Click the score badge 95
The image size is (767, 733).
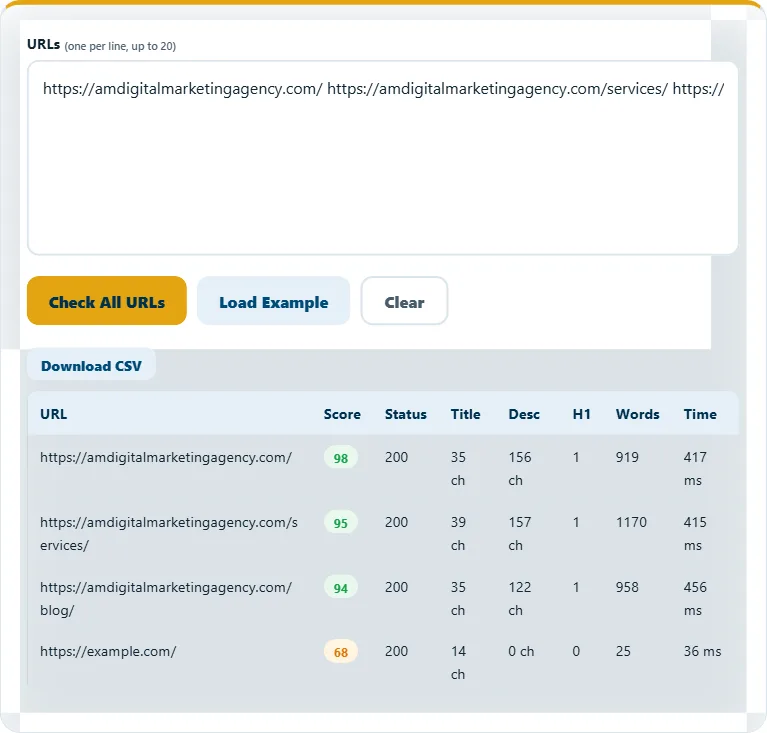[x=340, y=523]
